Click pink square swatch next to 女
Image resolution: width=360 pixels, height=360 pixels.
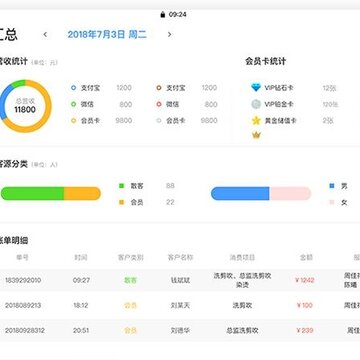coord(332,202)
